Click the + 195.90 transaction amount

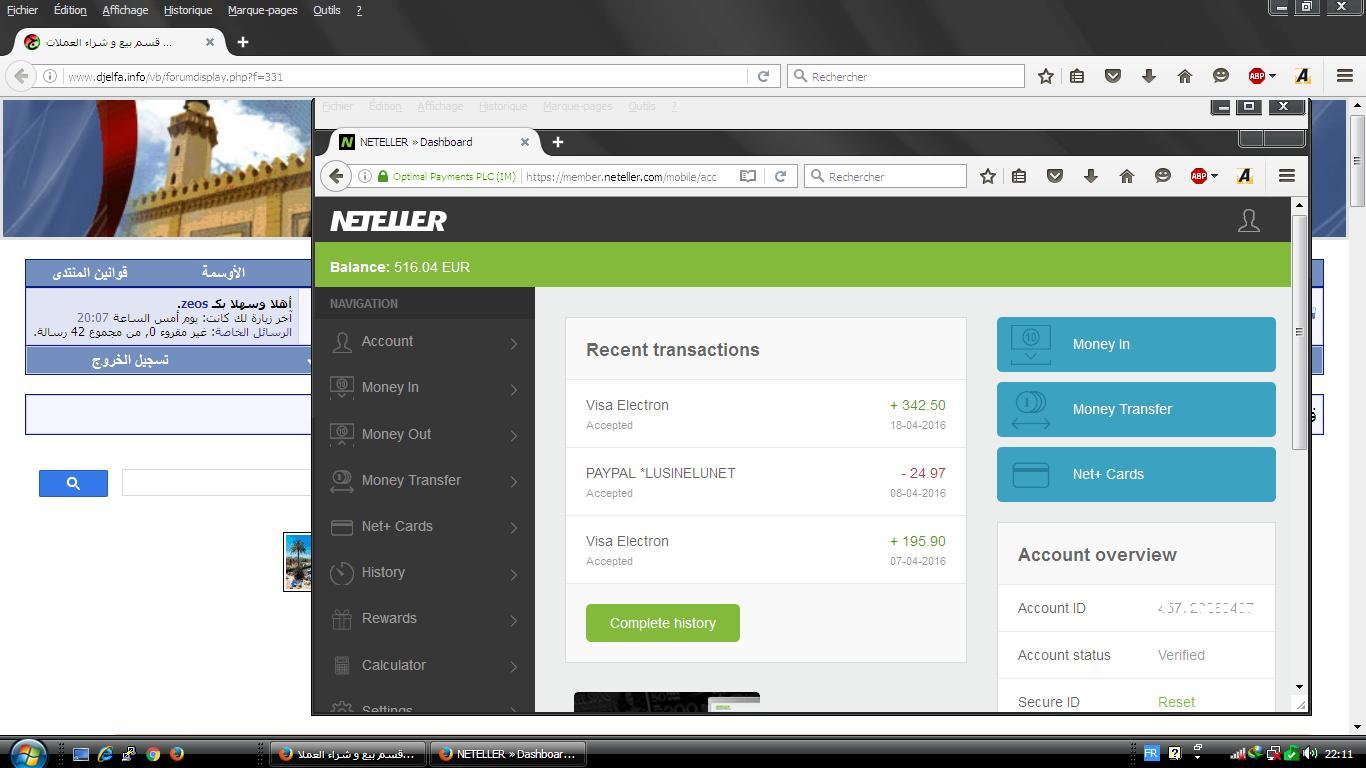pyautogui.click(x=917, y=541)
